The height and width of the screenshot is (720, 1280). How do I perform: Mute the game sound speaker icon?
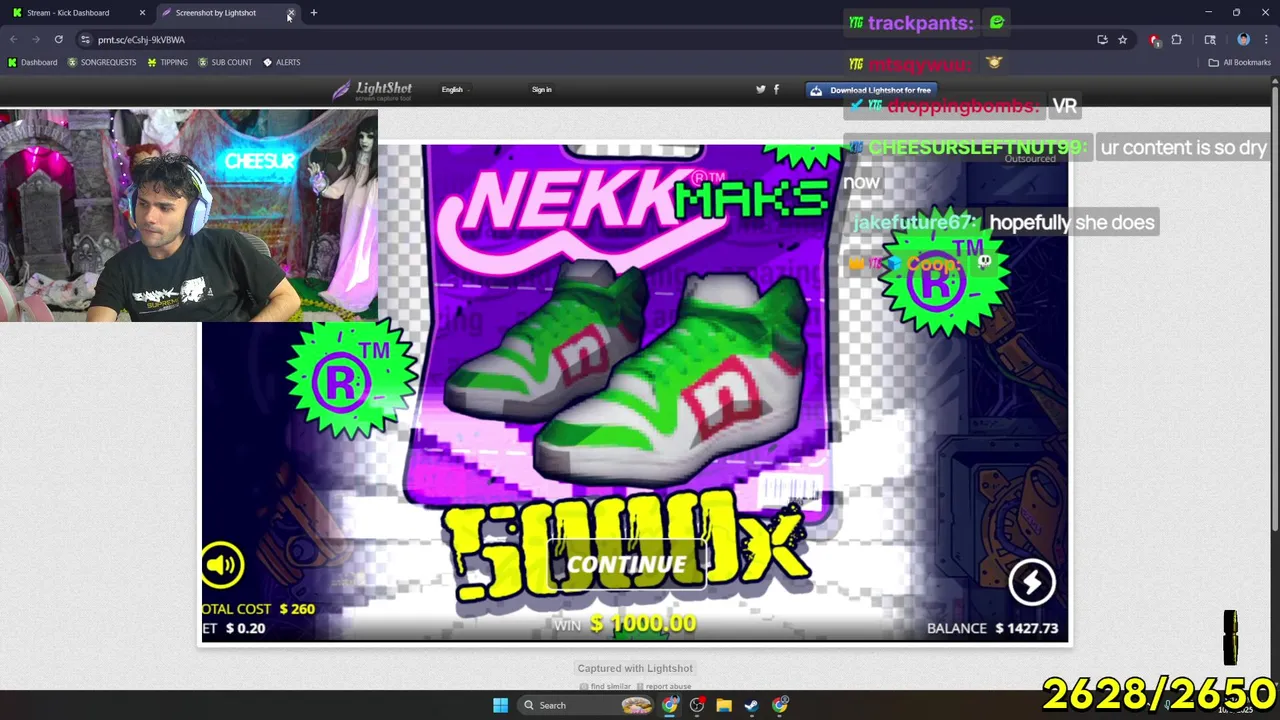coord(222,565)
